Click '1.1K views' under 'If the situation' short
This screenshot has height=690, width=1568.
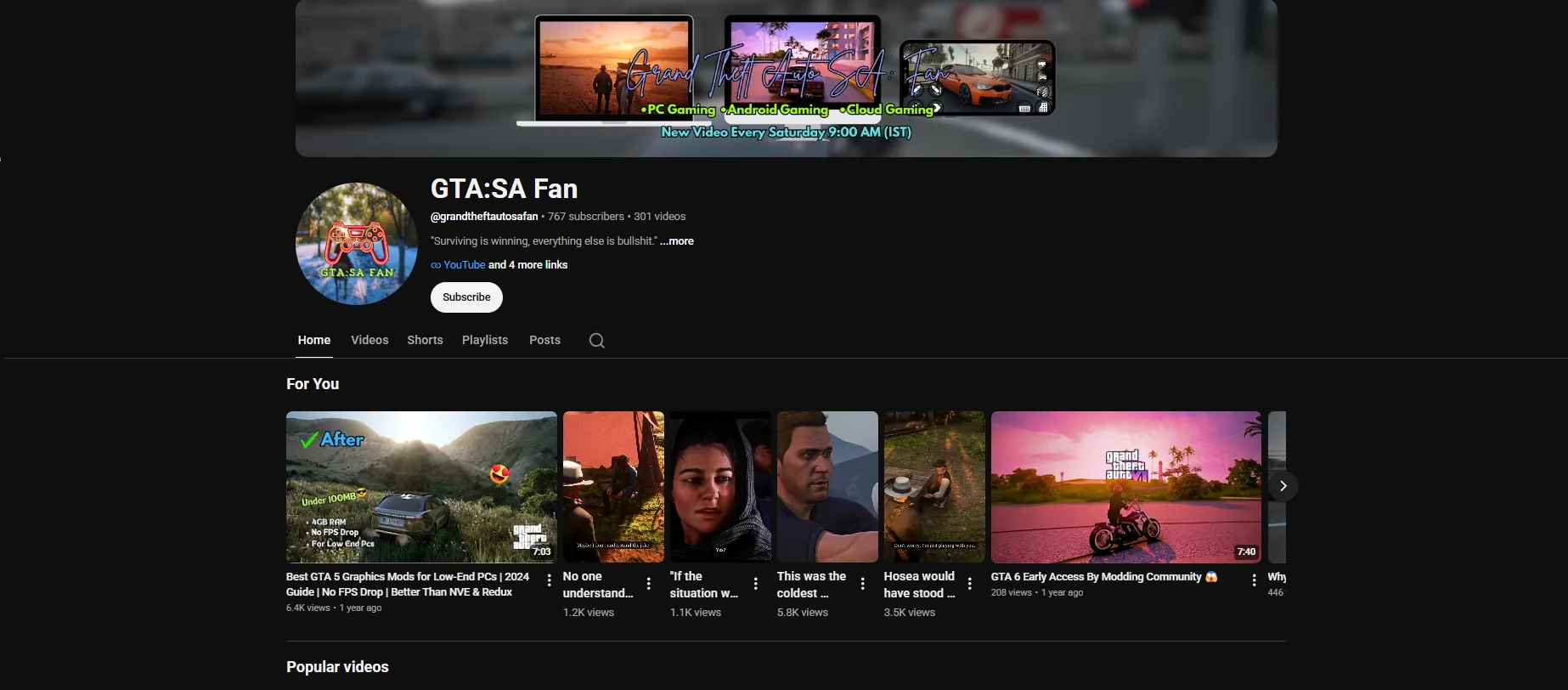[696, 613]
